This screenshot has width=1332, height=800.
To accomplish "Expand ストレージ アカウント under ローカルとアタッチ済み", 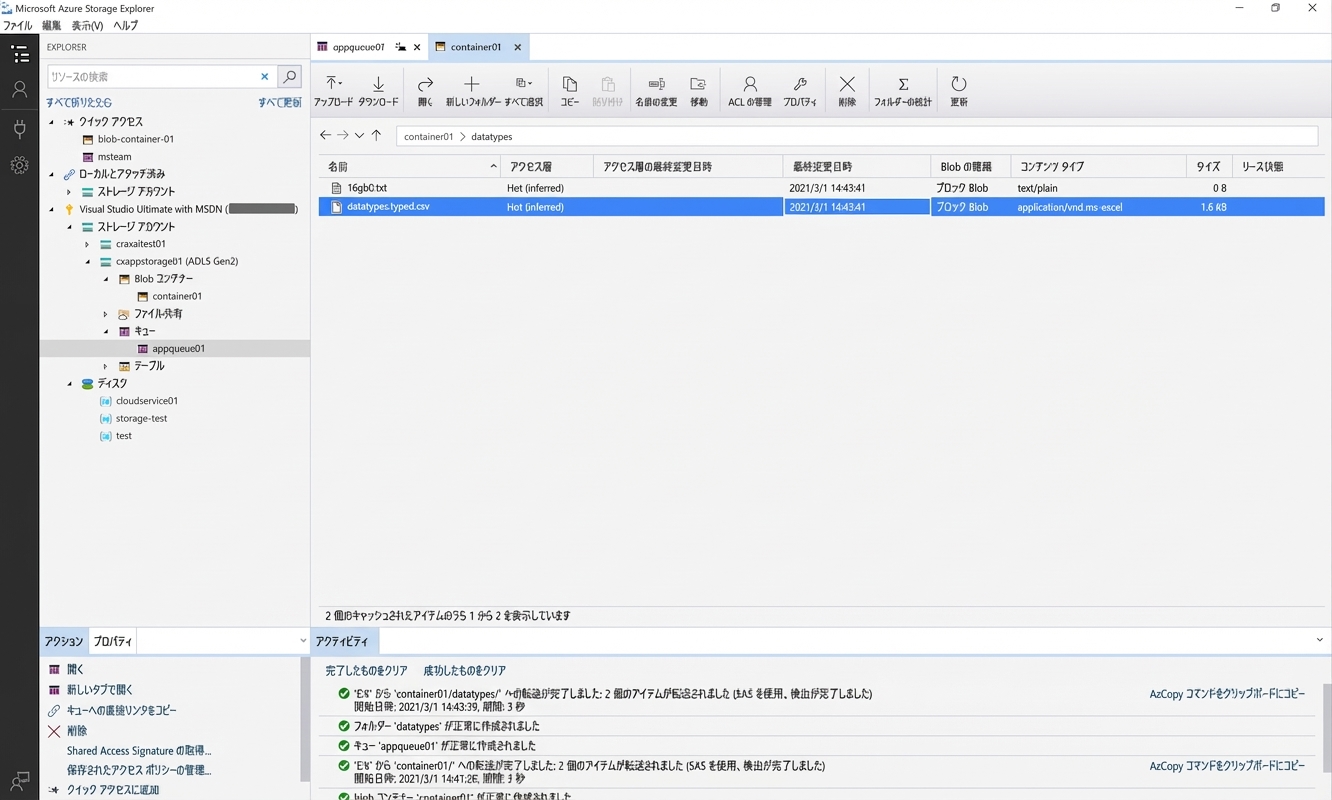I will 69,192.
